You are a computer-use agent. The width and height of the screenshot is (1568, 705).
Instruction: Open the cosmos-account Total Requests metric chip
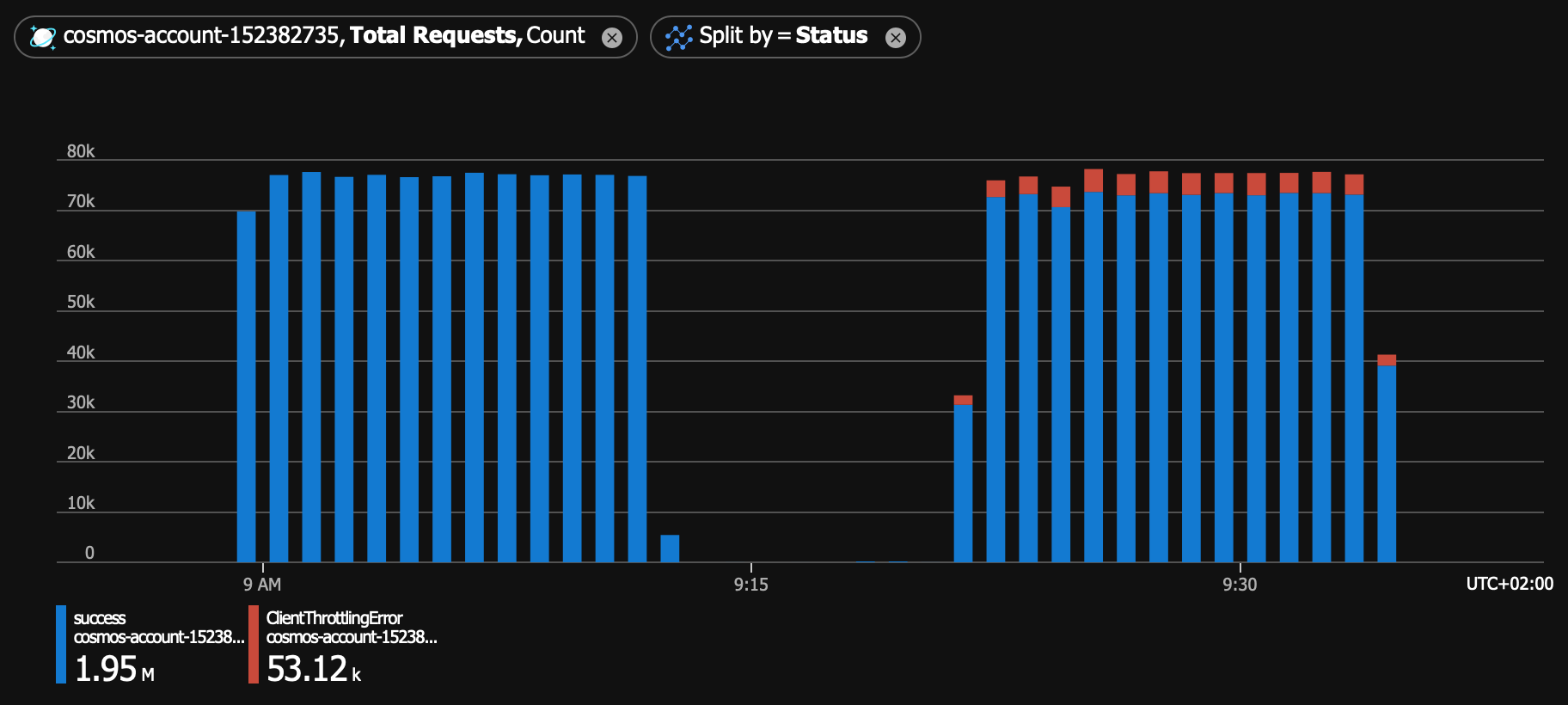[x=326, y=37]
